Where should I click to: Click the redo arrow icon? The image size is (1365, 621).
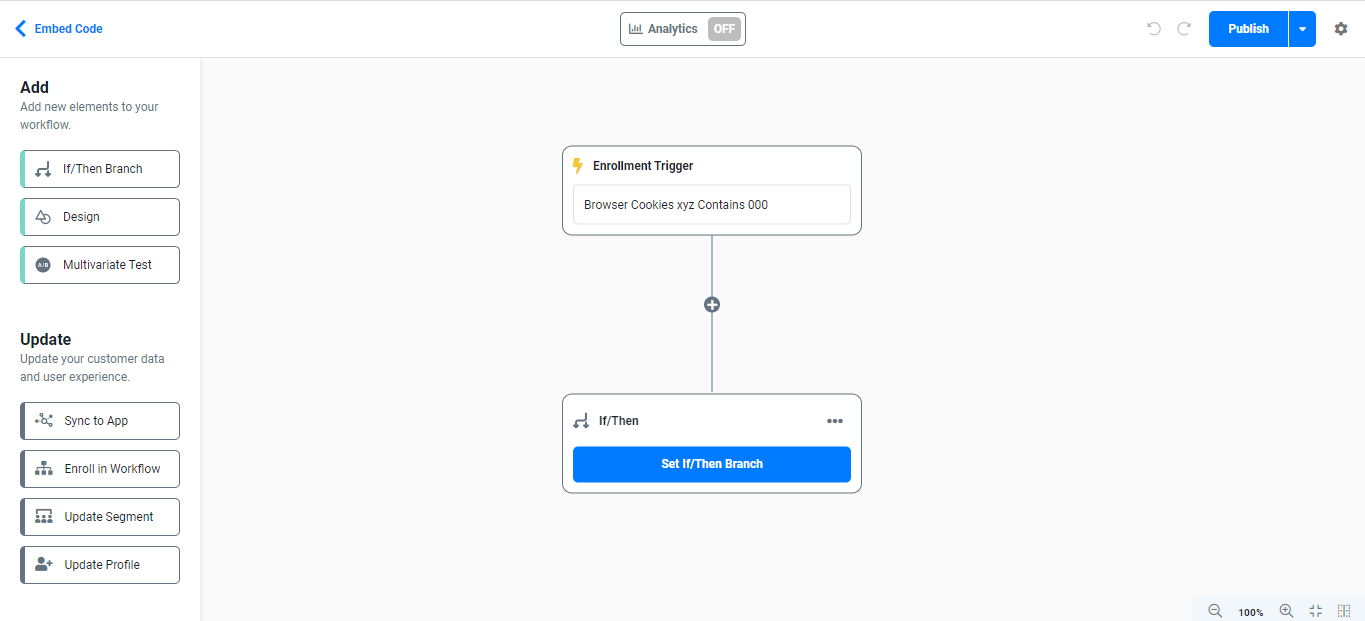coord(1184,29)
